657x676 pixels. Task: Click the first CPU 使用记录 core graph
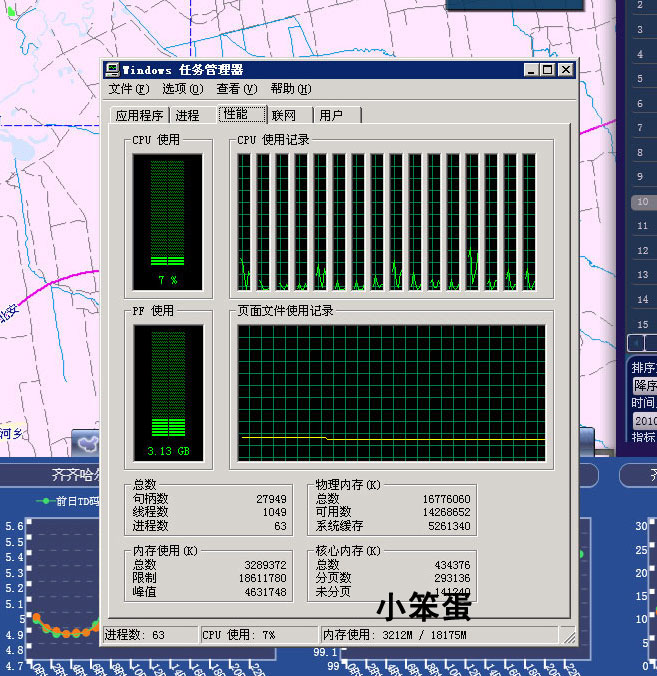244,222
